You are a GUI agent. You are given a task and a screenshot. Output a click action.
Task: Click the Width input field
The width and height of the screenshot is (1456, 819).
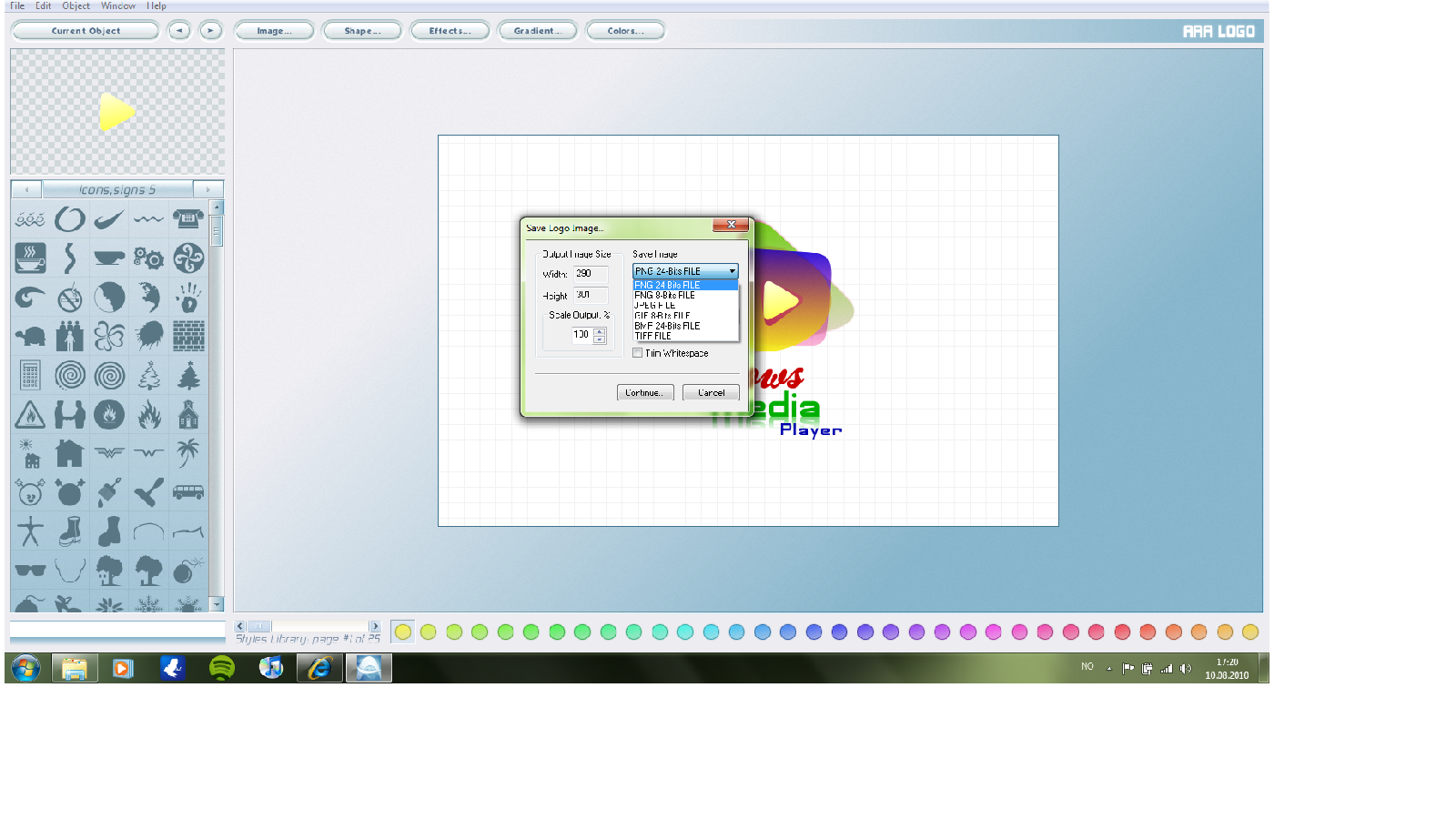[x=591, y=274]
